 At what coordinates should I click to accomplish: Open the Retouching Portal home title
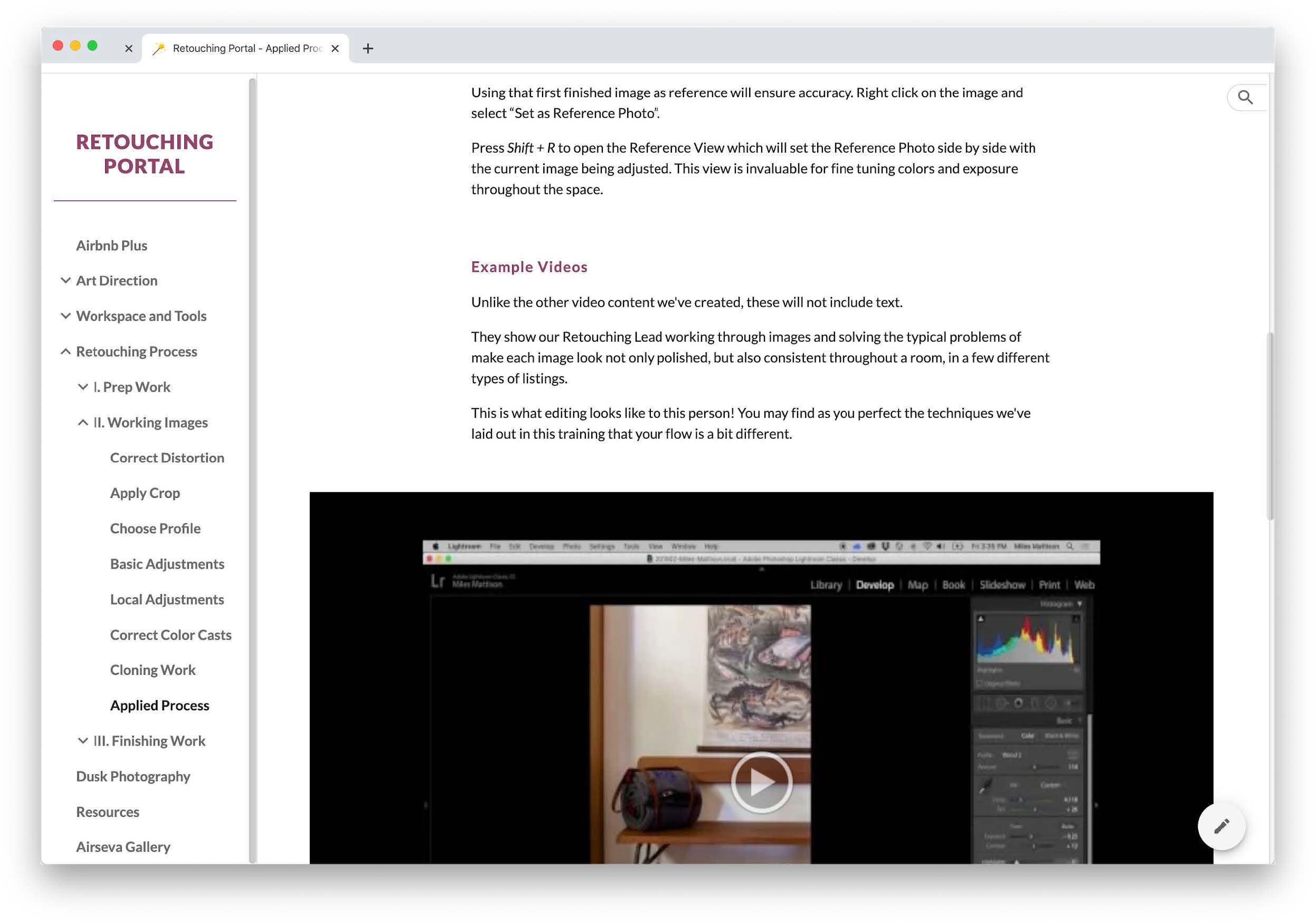(145, 154)
